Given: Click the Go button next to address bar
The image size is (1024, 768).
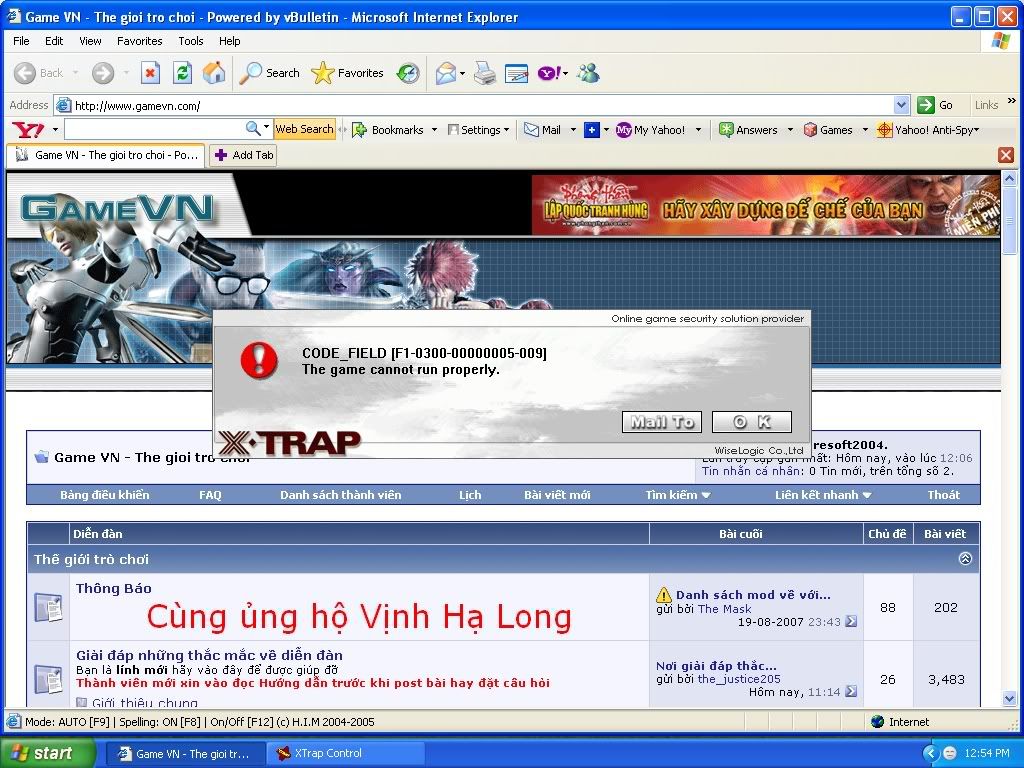Looking at the screenshot, I should 936,105.
